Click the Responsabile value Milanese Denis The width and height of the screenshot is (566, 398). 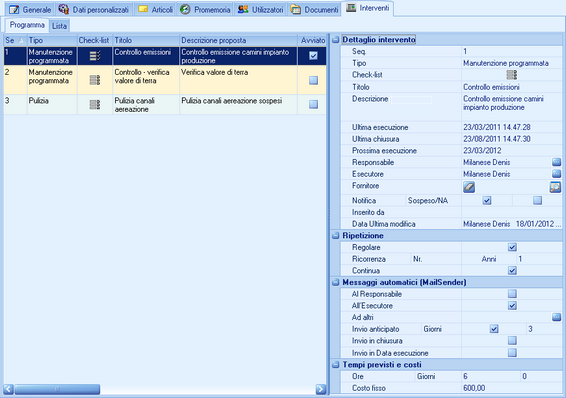pyautogui.click(x=487, y=162)
